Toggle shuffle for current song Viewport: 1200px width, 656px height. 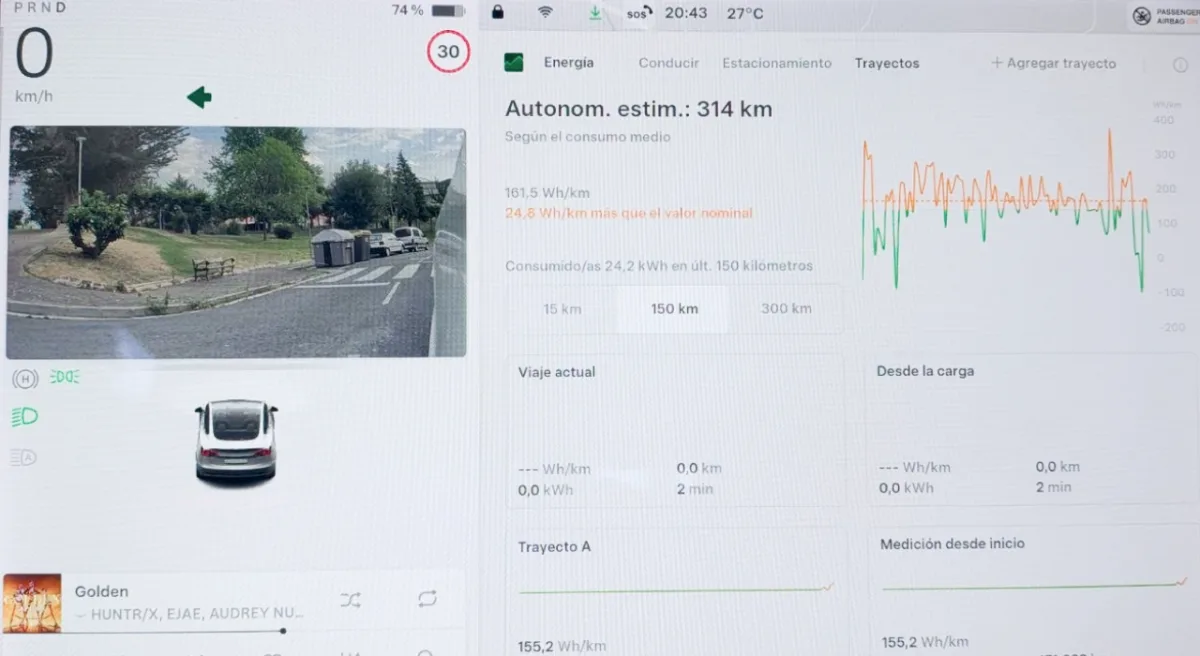click(350, 599)
